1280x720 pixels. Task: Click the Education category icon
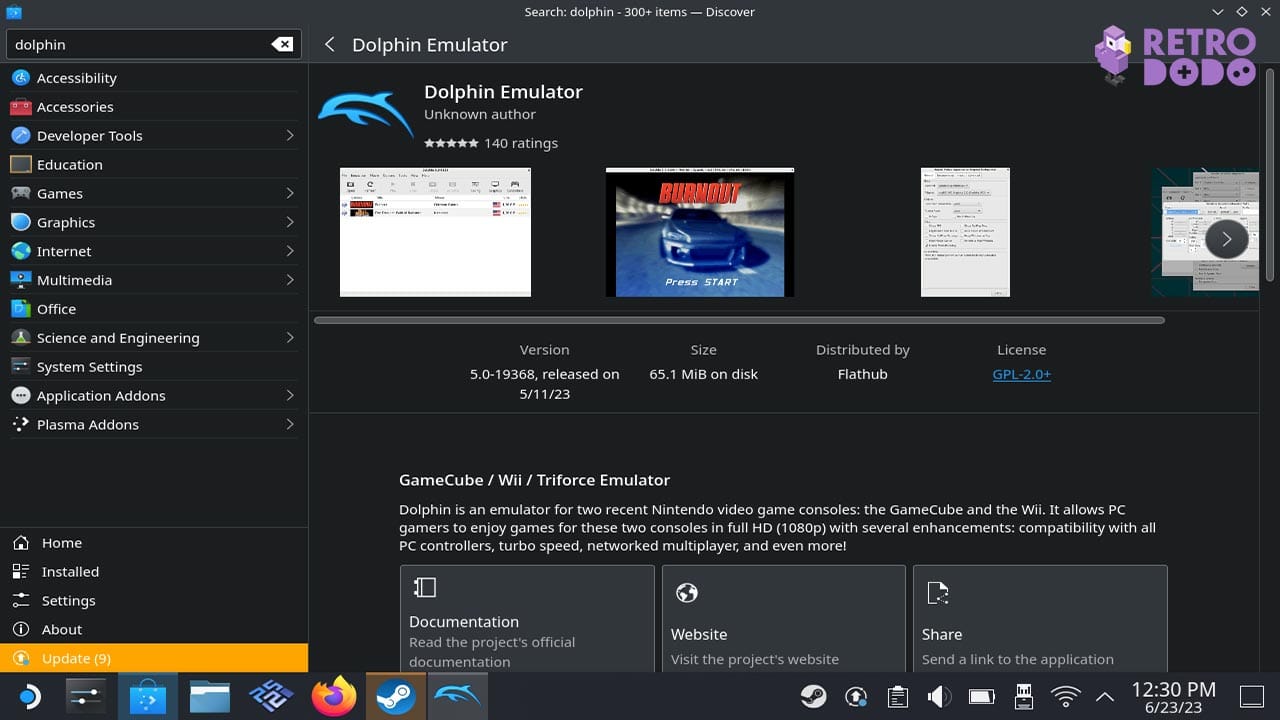click(21, 165)
